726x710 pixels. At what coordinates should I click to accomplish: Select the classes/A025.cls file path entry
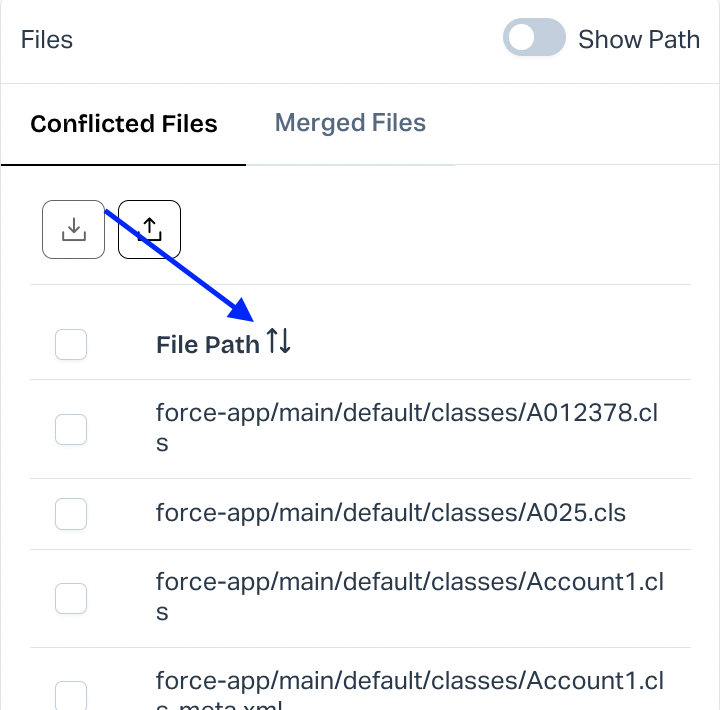(390, 513)
